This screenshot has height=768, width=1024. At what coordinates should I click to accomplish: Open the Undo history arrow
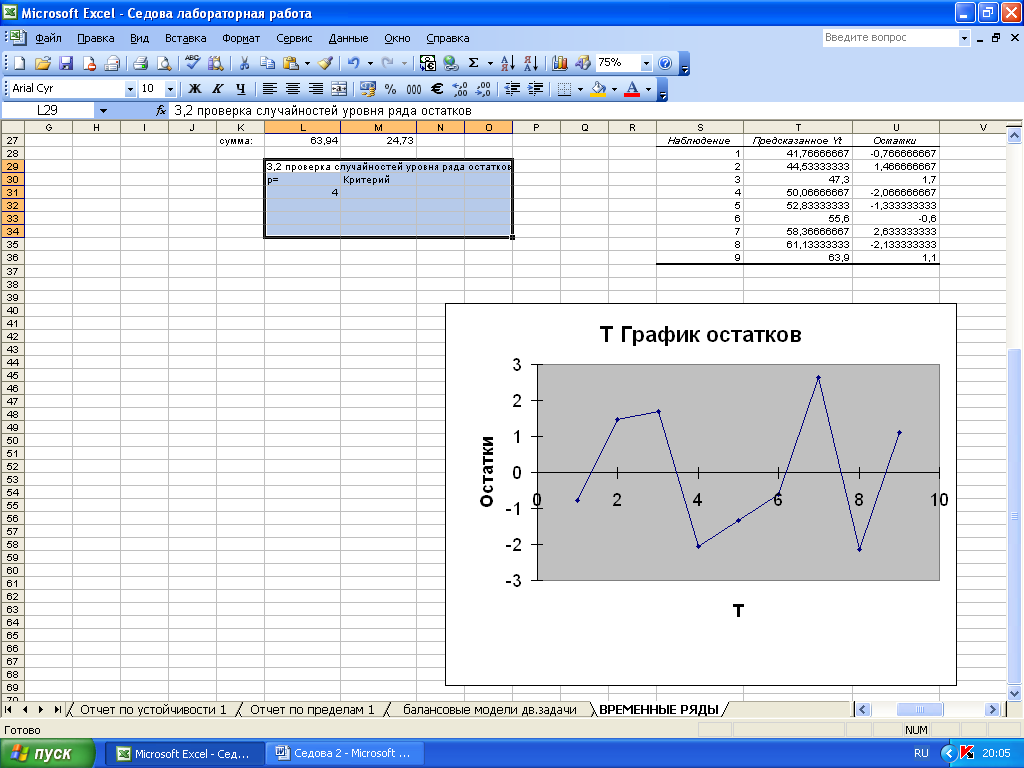(x=370, y=63)
